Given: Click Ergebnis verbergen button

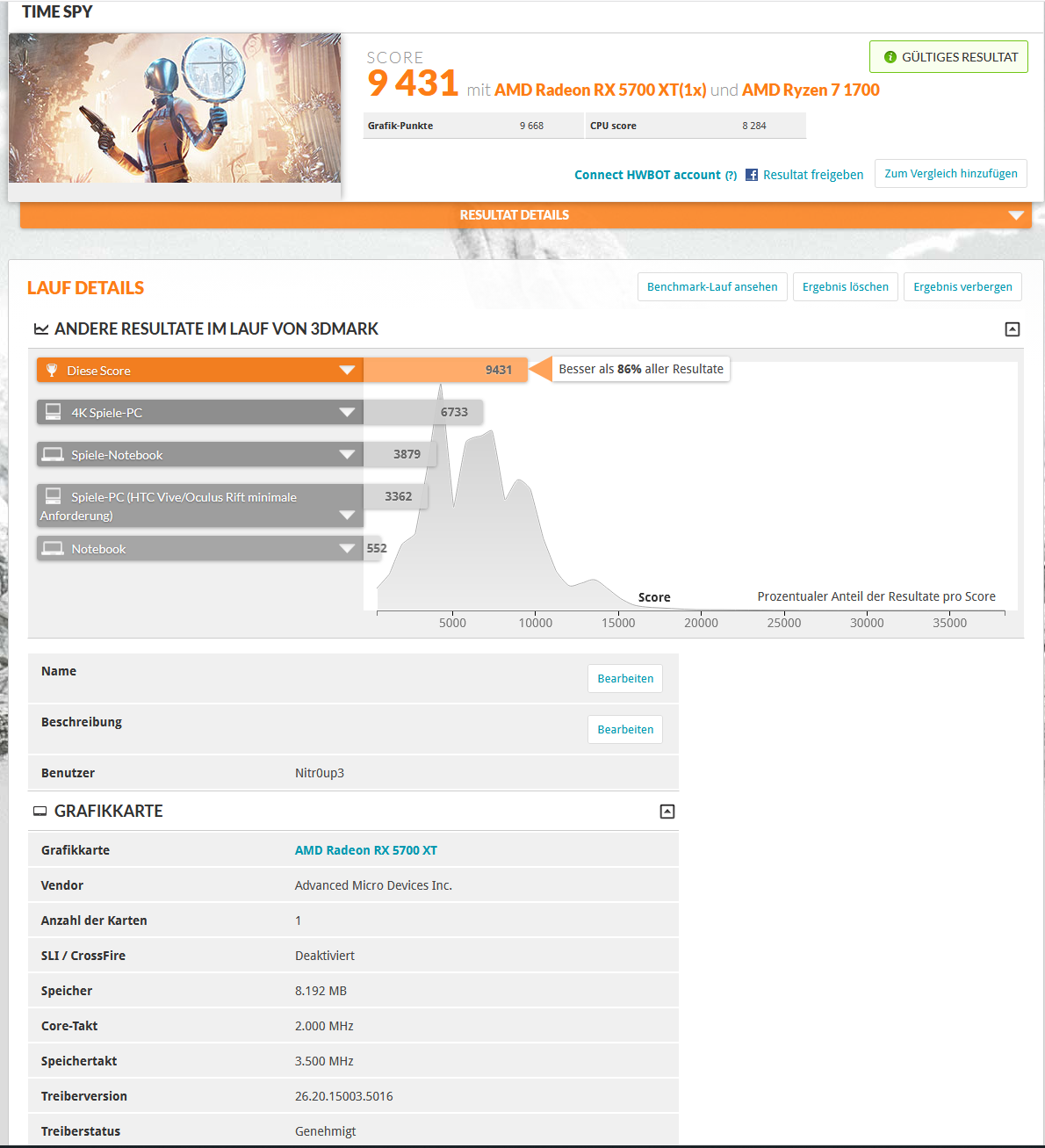Looking at the screenshot, I should pos(962,287).
